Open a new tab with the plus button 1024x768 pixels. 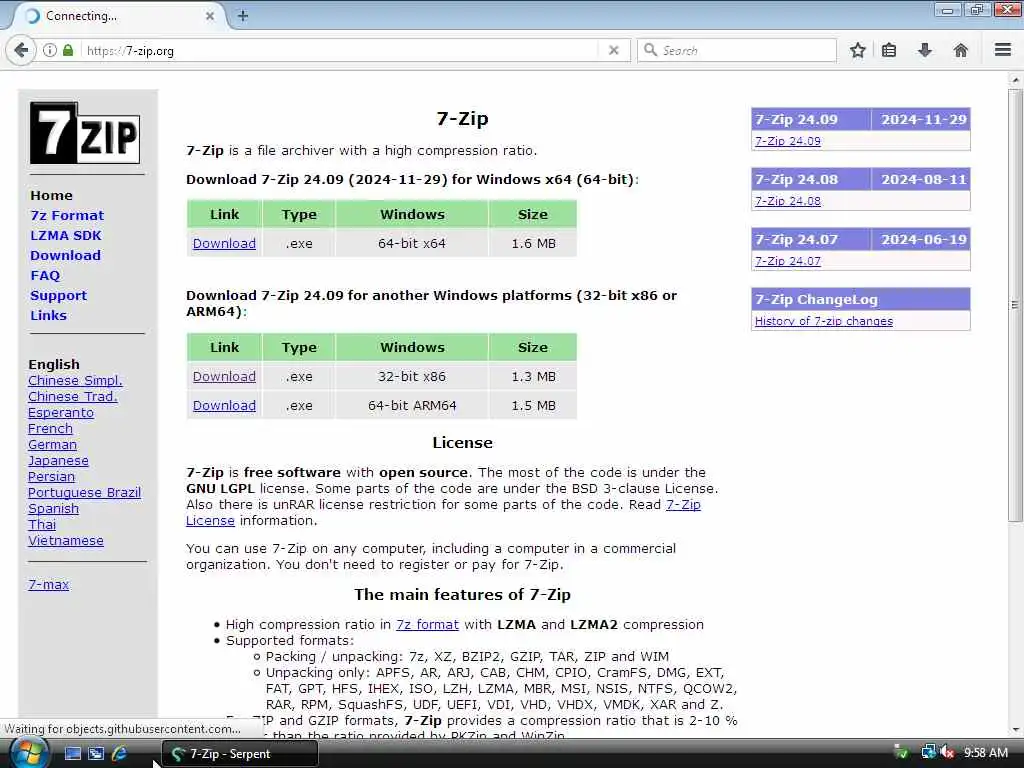coord(243,16)
